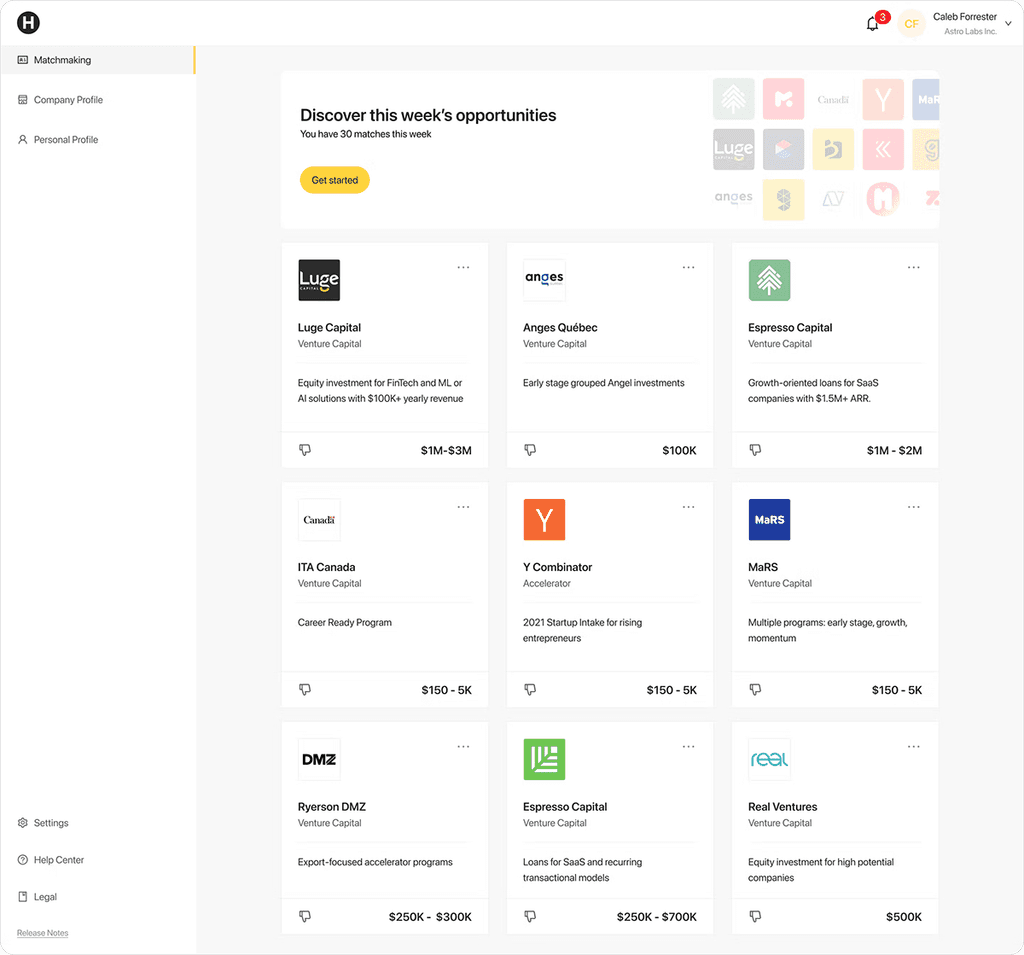Click the Matchmaking sidebar icon
Viewport: 1024px width, 955px height.
23,60
